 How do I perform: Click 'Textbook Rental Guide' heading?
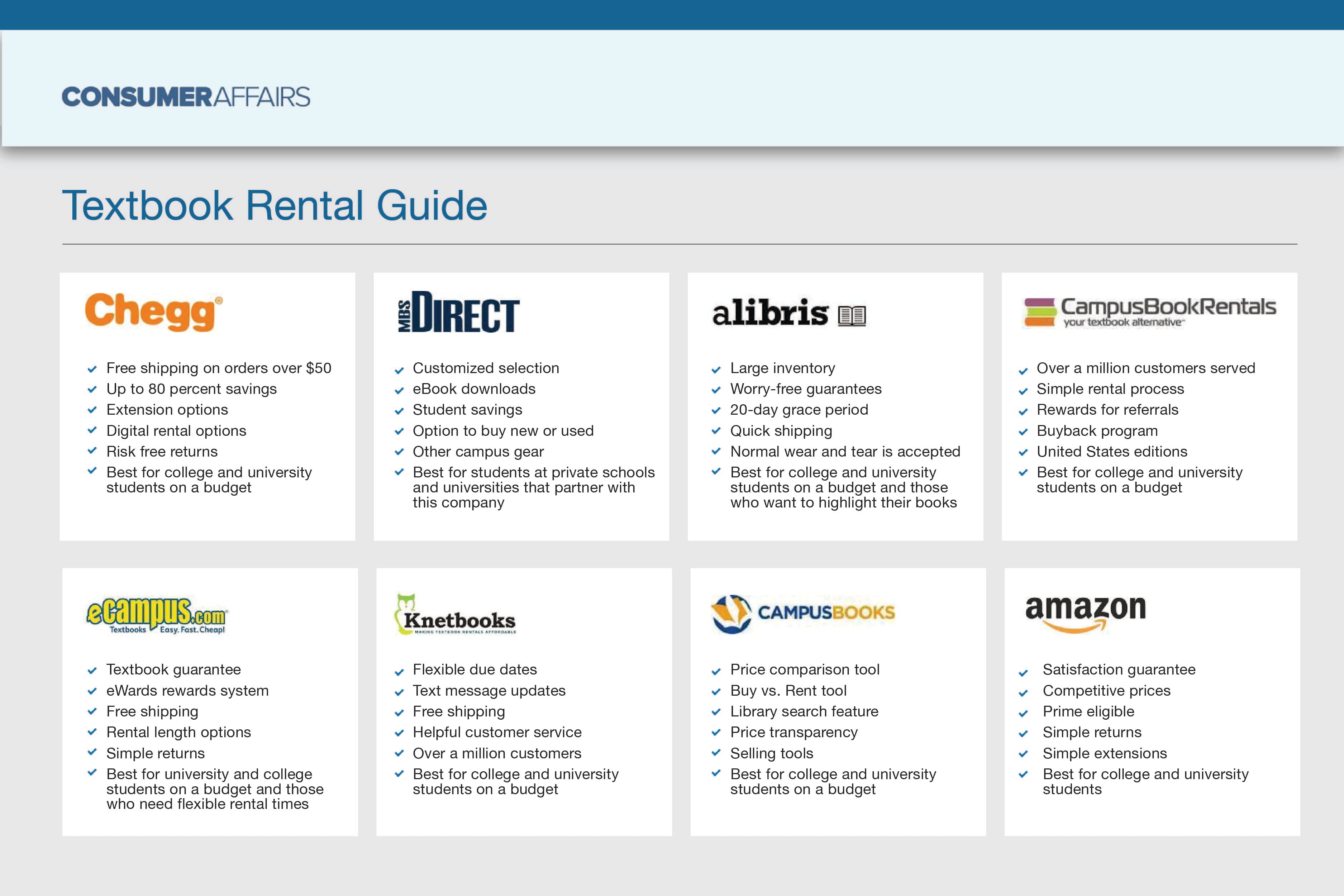point(274,205)
